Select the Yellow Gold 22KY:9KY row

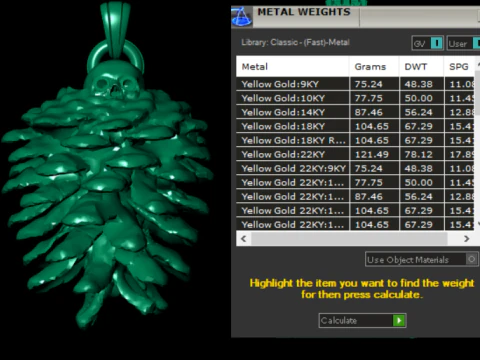point(355,168)
